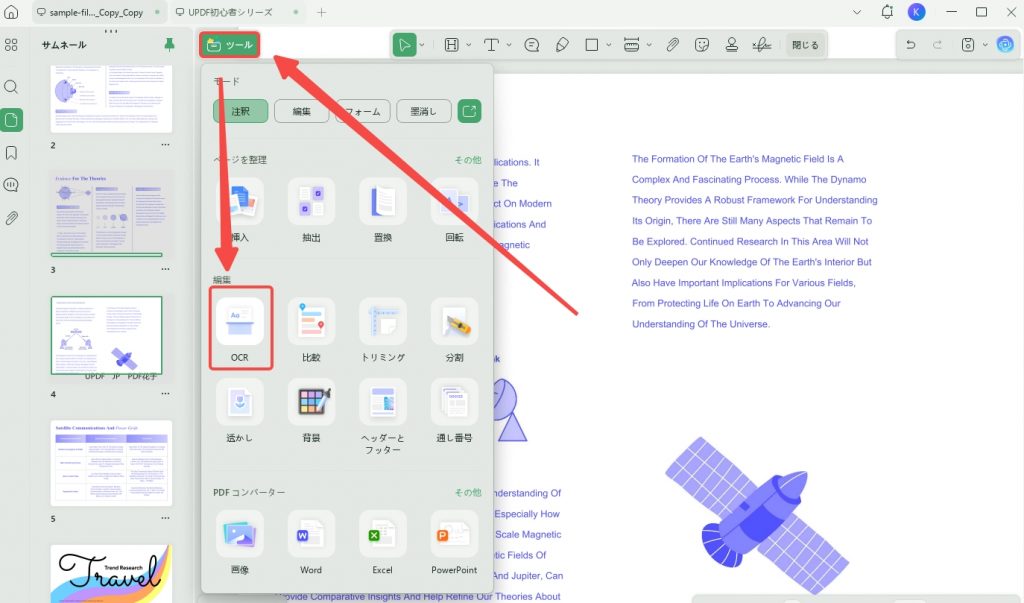This screenshot has height=603, width=1024.
Task: Switch to the sample-fil..._Copy_Copy tab
Action: pyautogui.click(x=99, y=12)
